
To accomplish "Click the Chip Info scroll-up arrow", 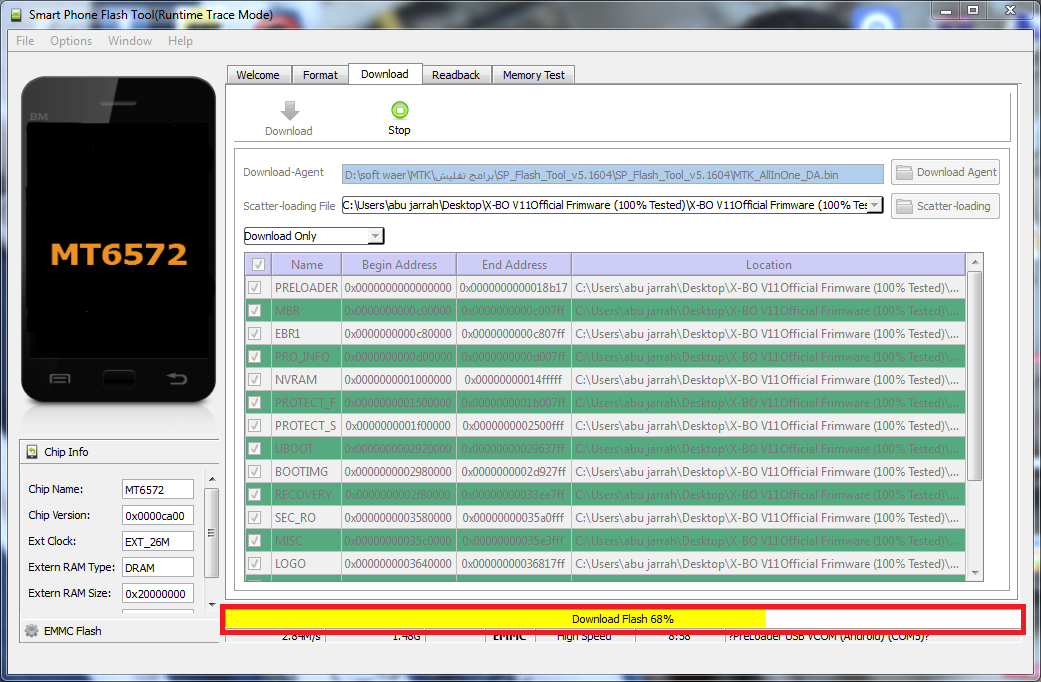I will pyautogui.click(x=212, y=479).
